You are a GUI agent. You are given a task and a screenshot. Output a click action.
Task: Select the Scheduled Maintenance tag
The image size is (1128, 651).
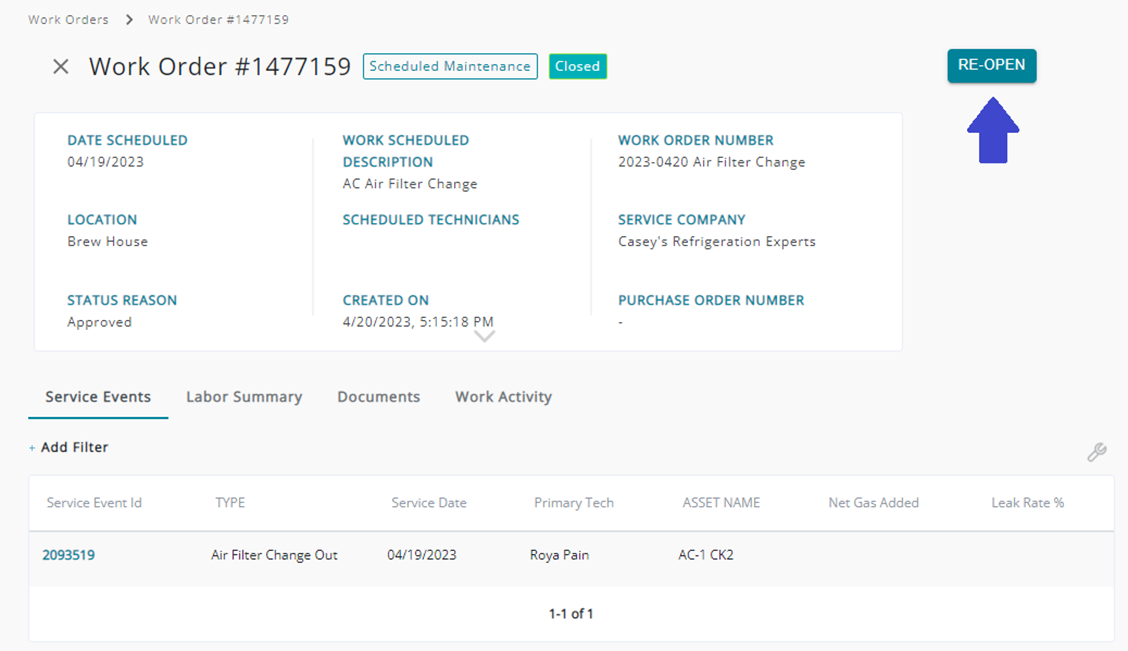tap(450, 66)
